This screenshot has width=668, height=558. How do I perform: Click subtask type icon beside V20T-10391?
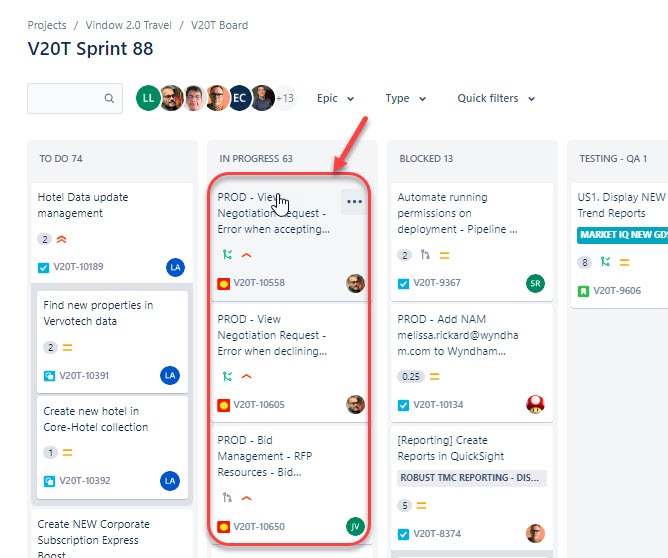coord(49,376)
